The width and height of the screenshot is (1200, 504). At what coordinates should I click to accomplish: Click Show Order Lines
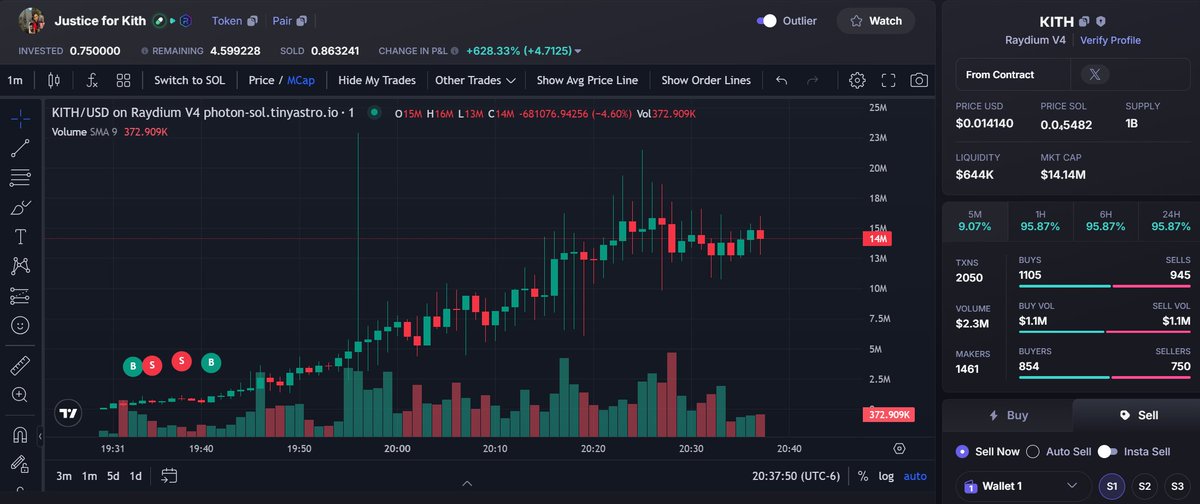click(x=705, y=80)
